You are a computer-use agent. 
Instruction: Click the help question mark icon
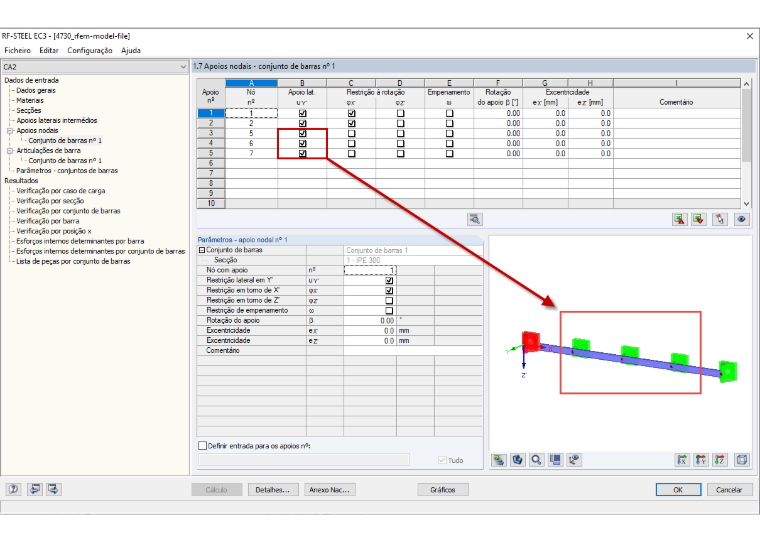[14, 489]
